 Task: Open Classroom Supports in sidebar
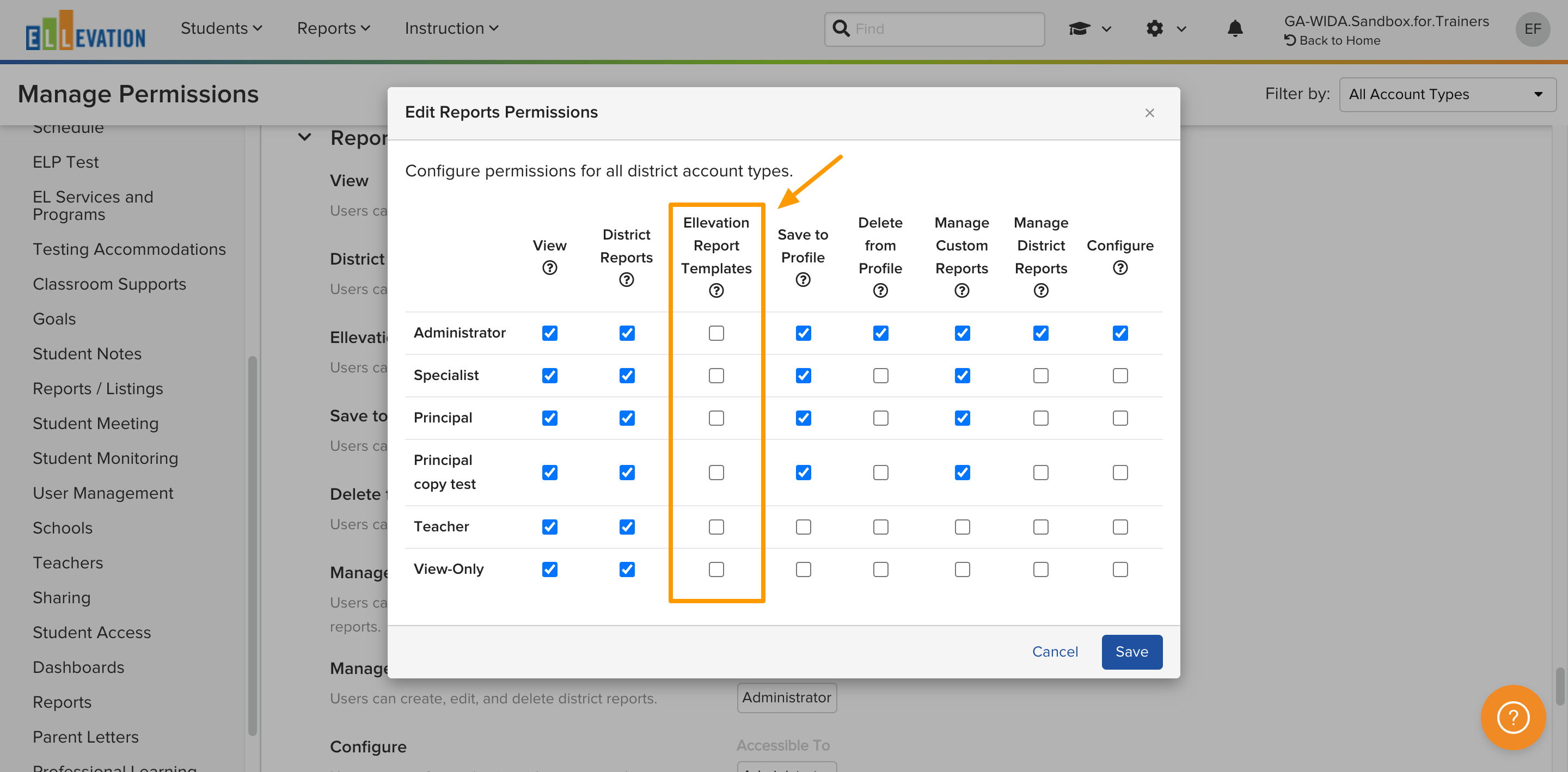[109, 284]
